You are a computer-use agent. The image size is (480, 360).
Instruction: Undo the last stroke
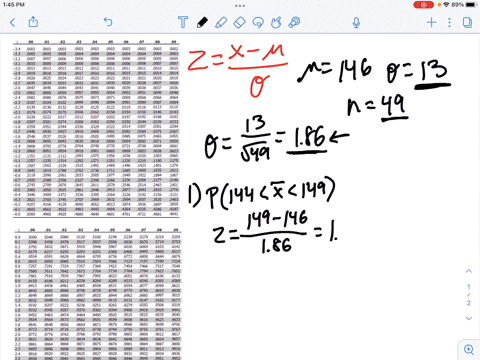click(x=108, y=22)
